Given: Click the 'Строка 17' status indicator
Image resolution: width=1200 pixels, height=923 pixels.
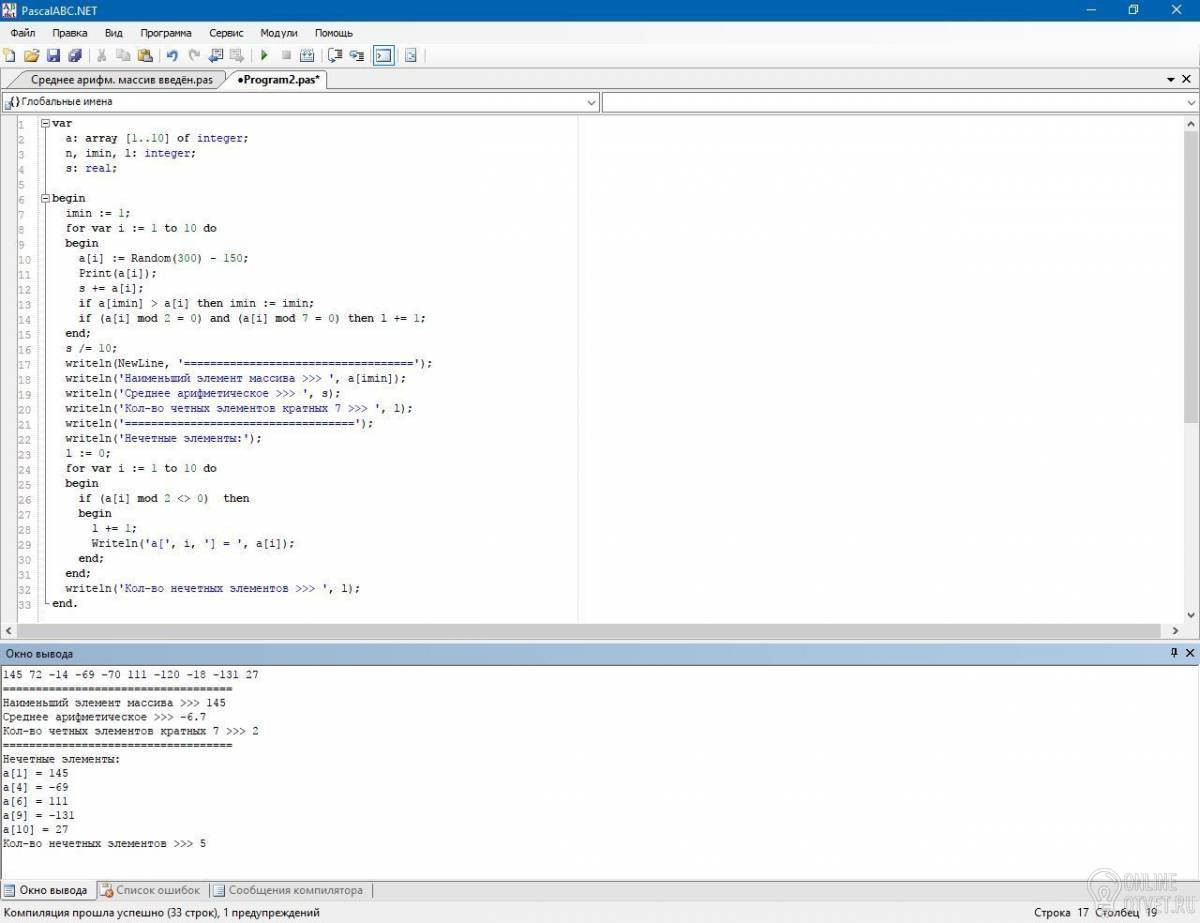Looking at the screenshot, I should (x=1062, y=912).
